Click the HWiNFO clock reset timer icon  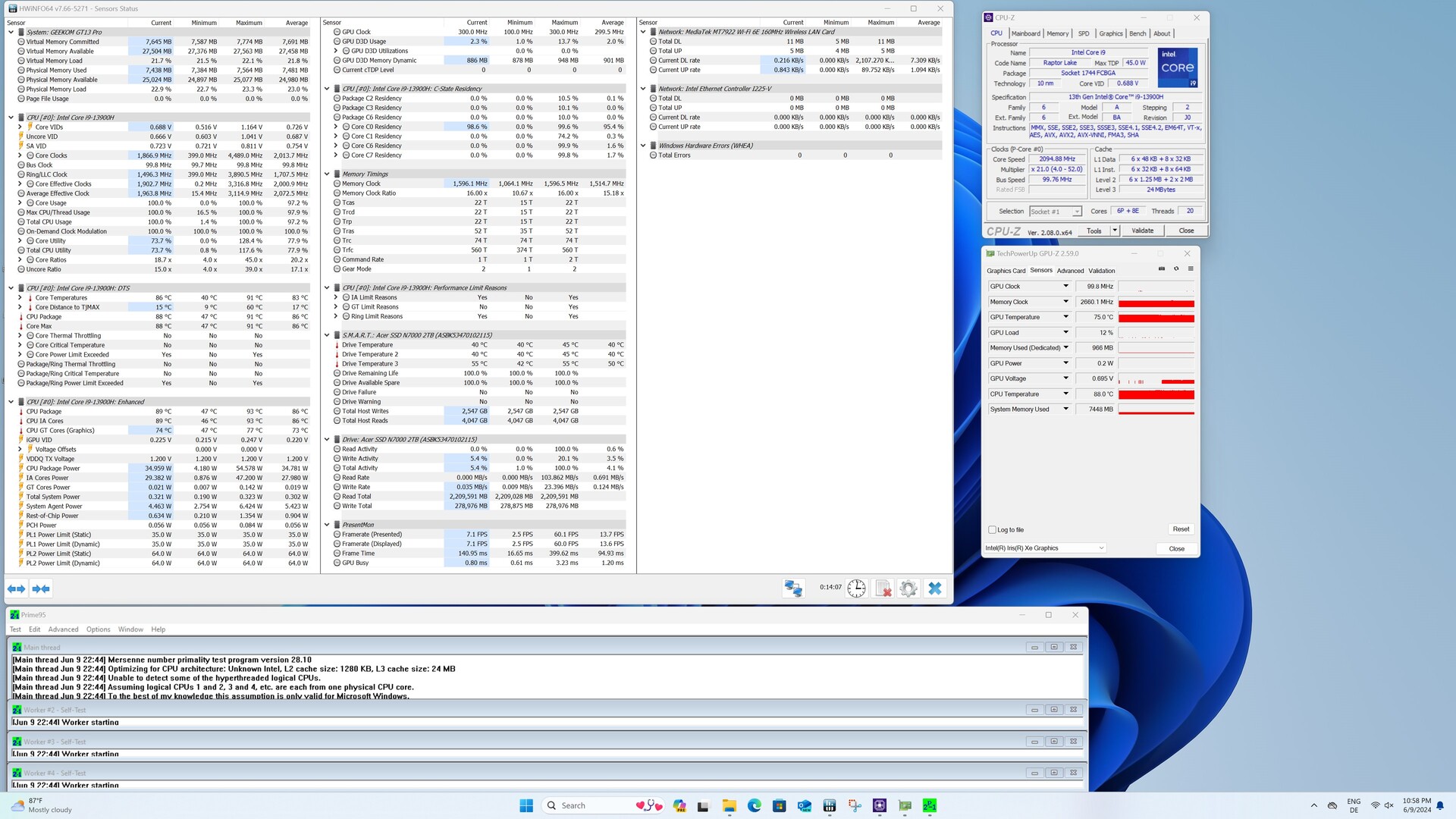[856, 588]
